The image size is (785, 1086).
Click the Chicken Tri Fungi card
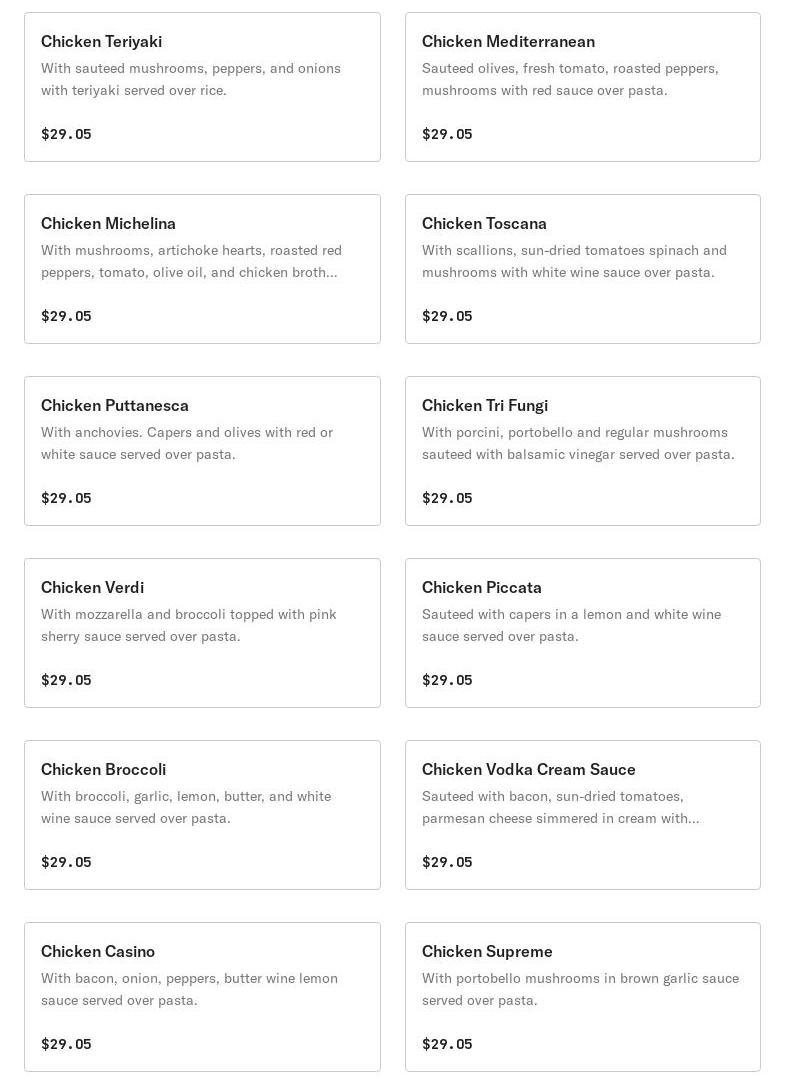[485, 405]
